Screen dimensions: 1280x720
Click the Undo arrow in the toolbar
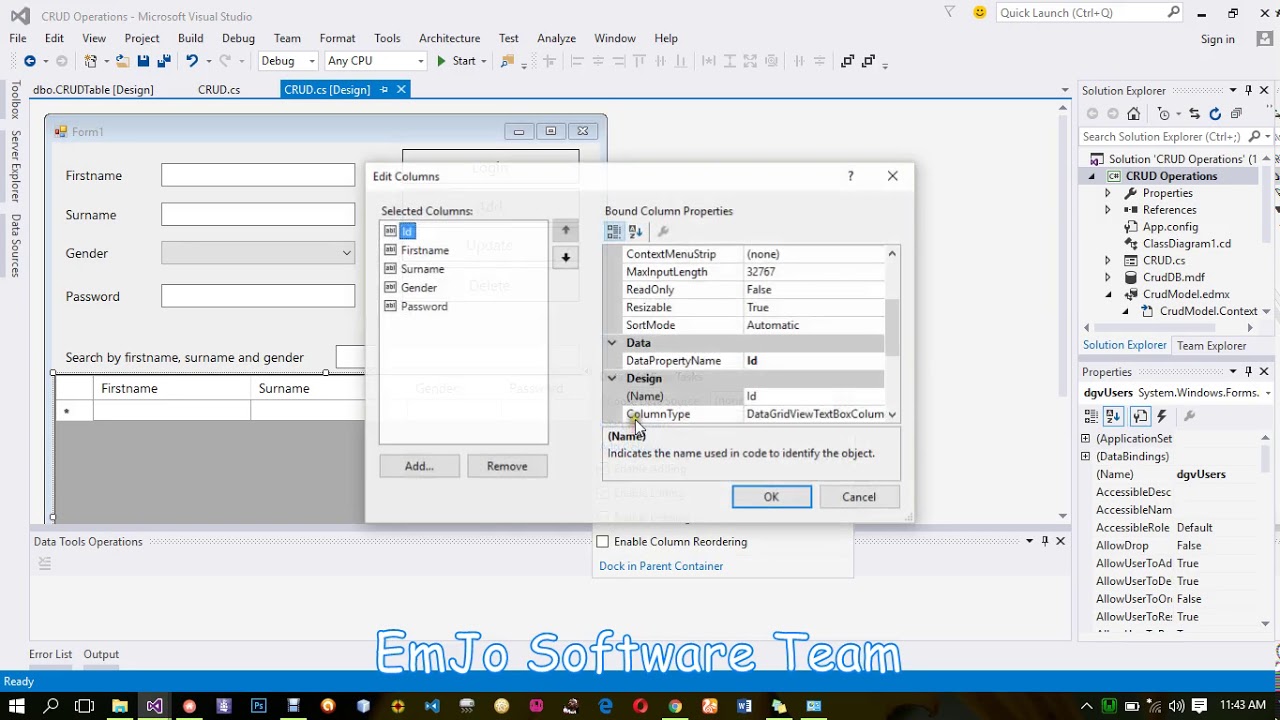[x=191, y=61]
